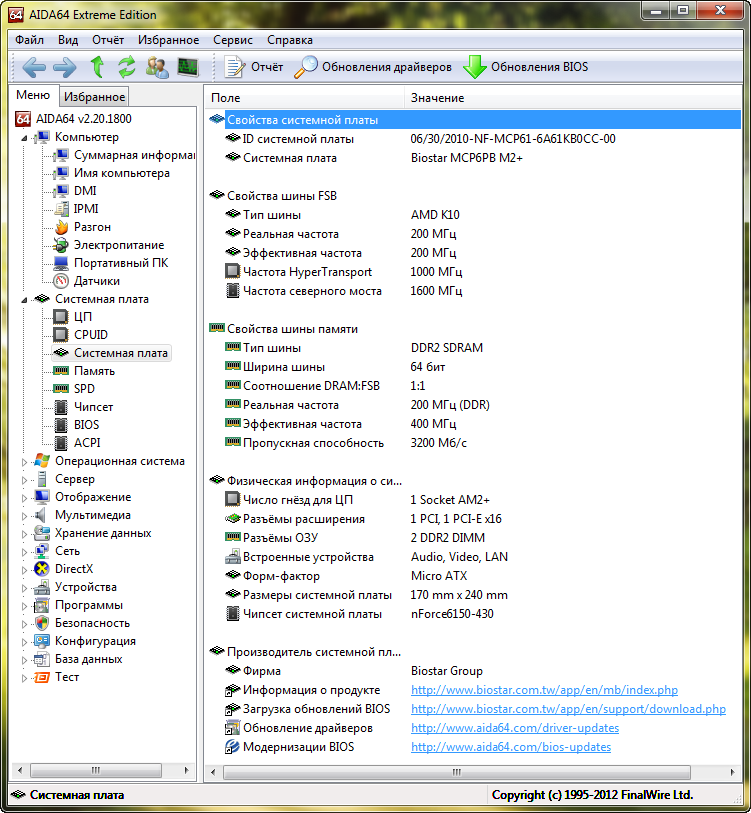
Task: Click right arrow of details scrollbar
Action: pos(732,772)
